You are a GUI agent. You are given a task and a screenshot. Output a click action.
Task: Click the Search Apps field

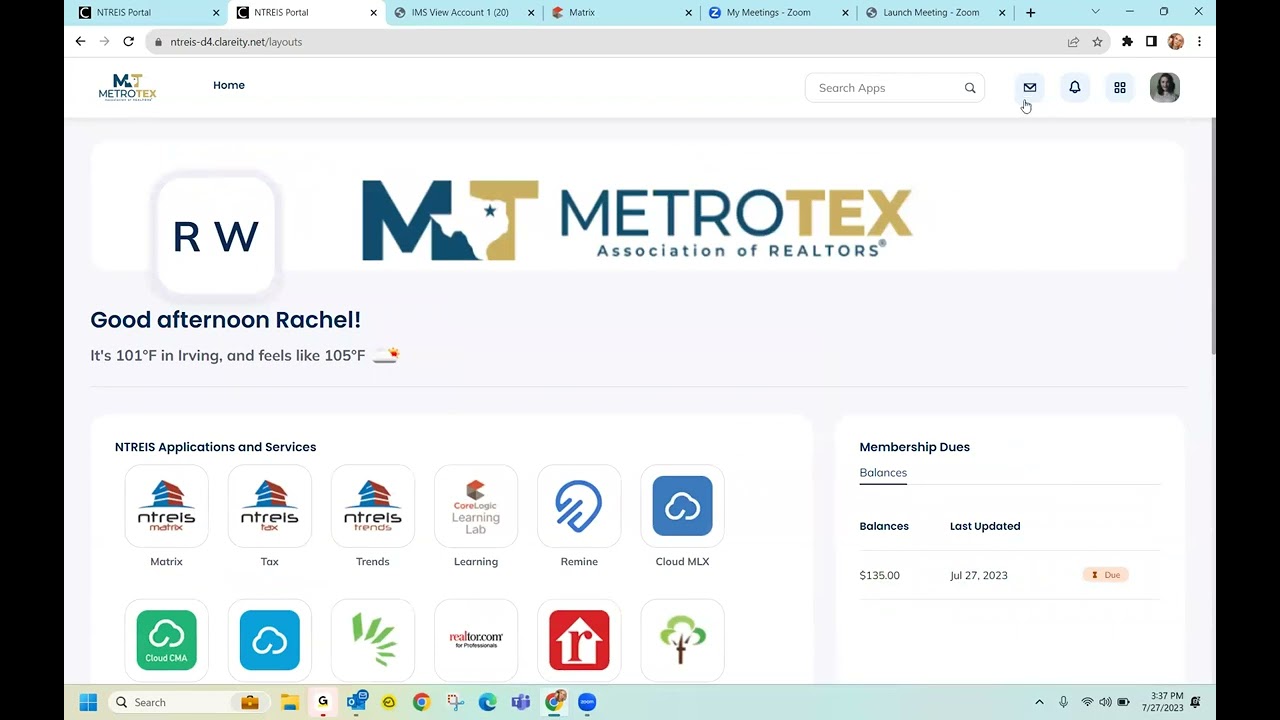coord(895,88)
